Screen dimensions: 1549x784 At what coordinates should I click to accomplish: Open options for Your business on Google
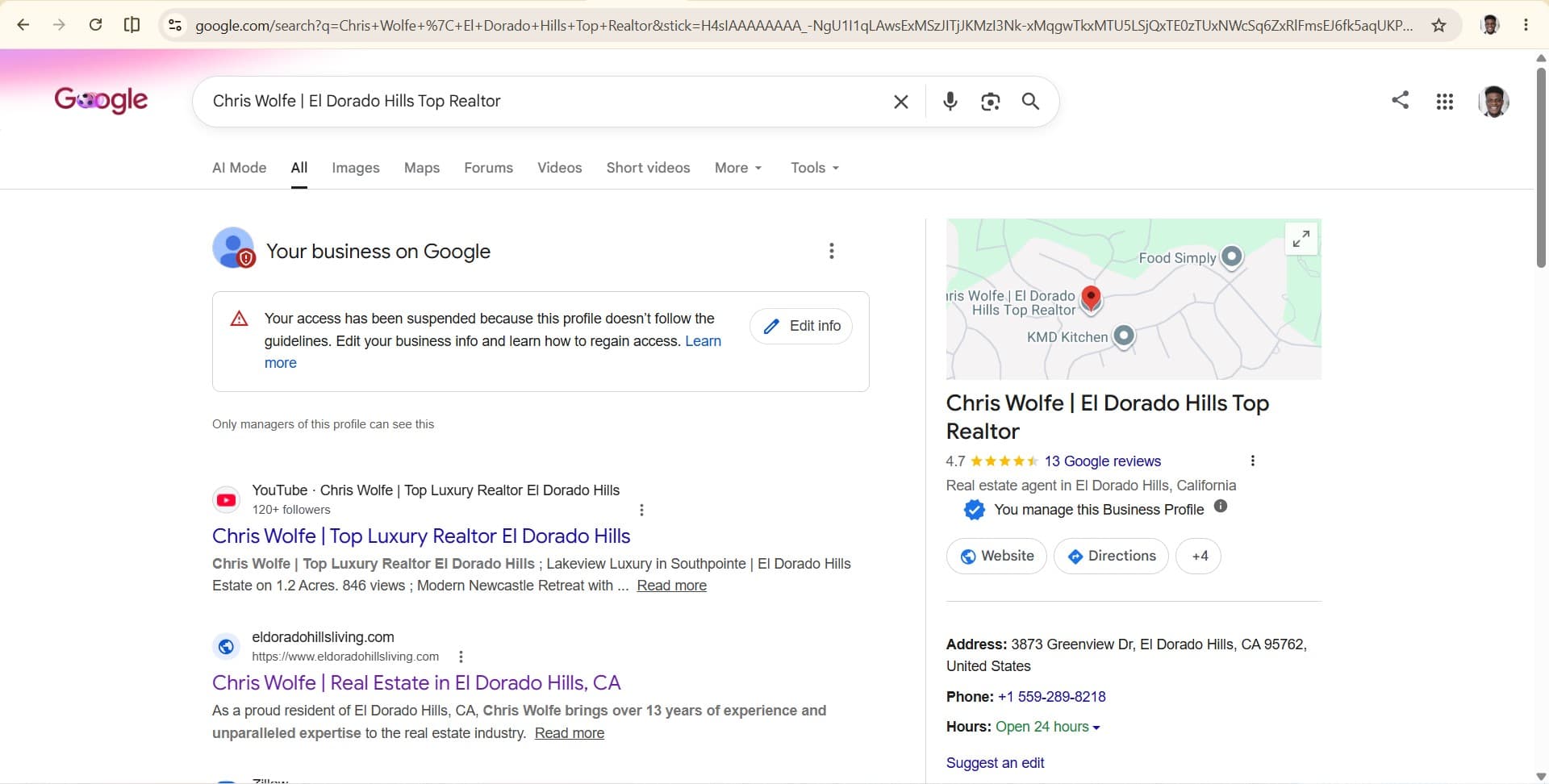tap(832, 251)
